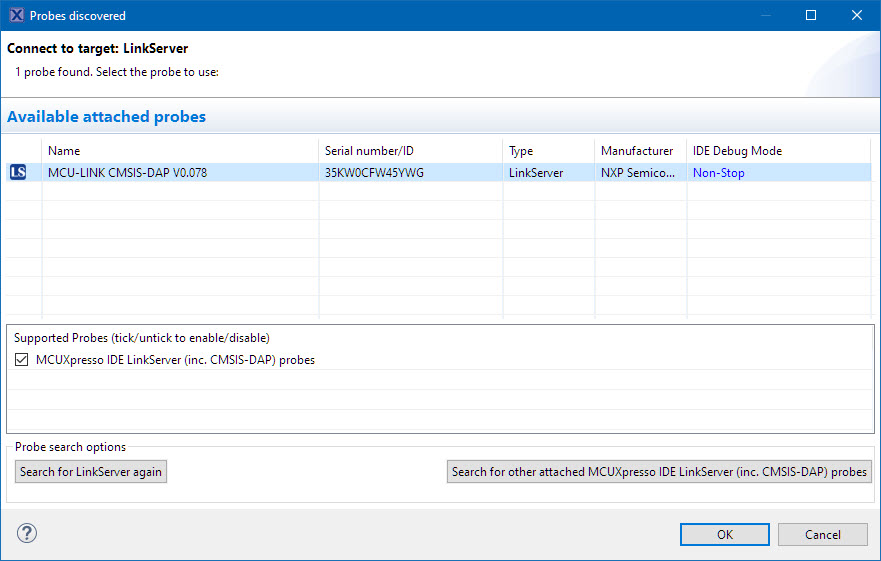Click the LinkServer type cell
This screenshot has width=881, height=561.
[x=536, y=173]
